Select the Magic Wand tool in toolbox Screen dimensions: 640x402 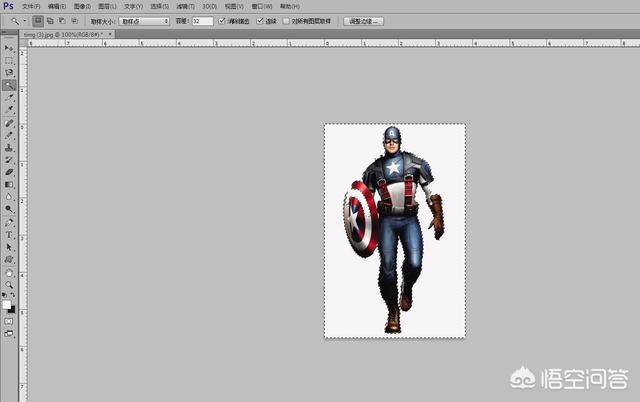(x=9, y=85)
